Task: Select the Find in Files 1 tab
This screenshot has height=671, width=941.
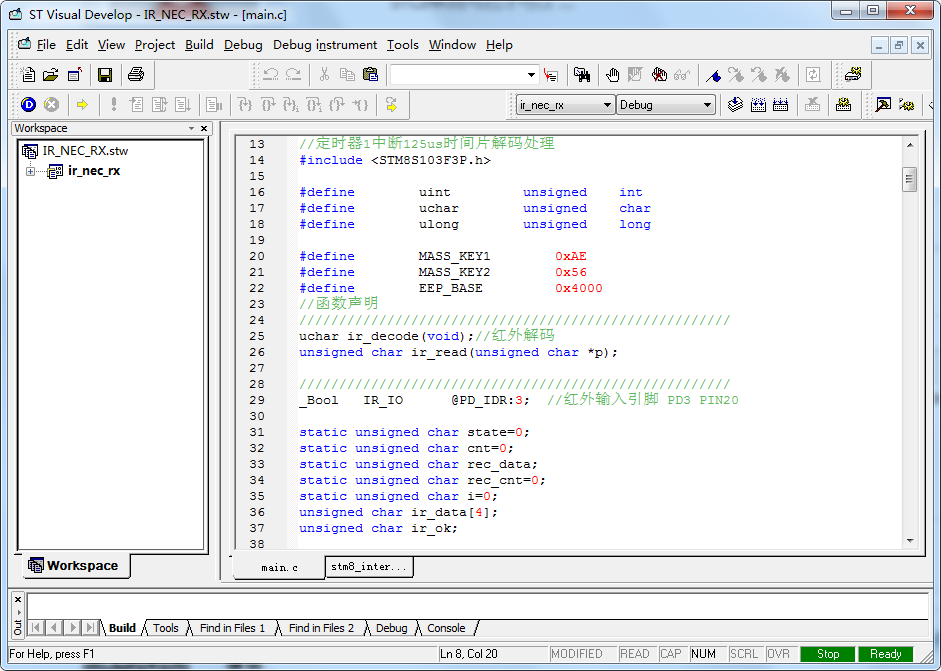Action: click(x=232, y=628)
